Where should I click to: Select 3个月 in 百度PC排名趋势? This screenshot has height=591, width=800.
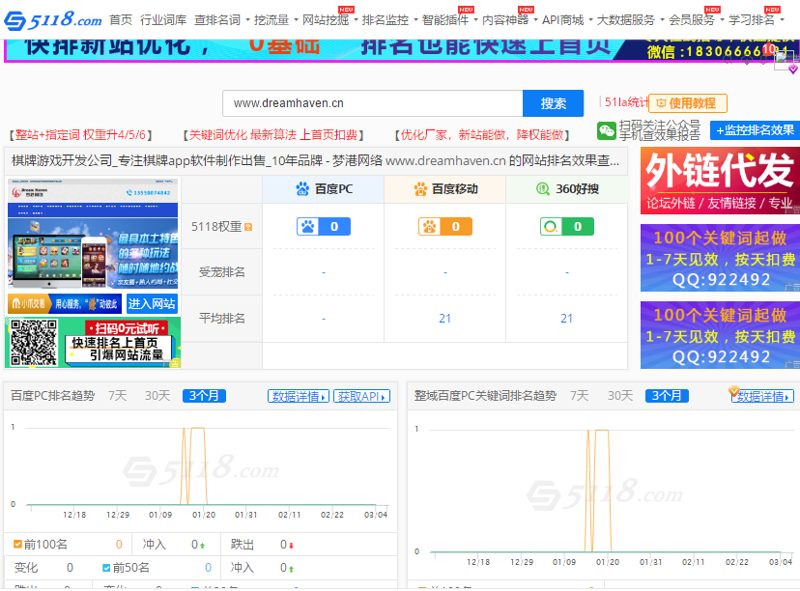point(204,396)
